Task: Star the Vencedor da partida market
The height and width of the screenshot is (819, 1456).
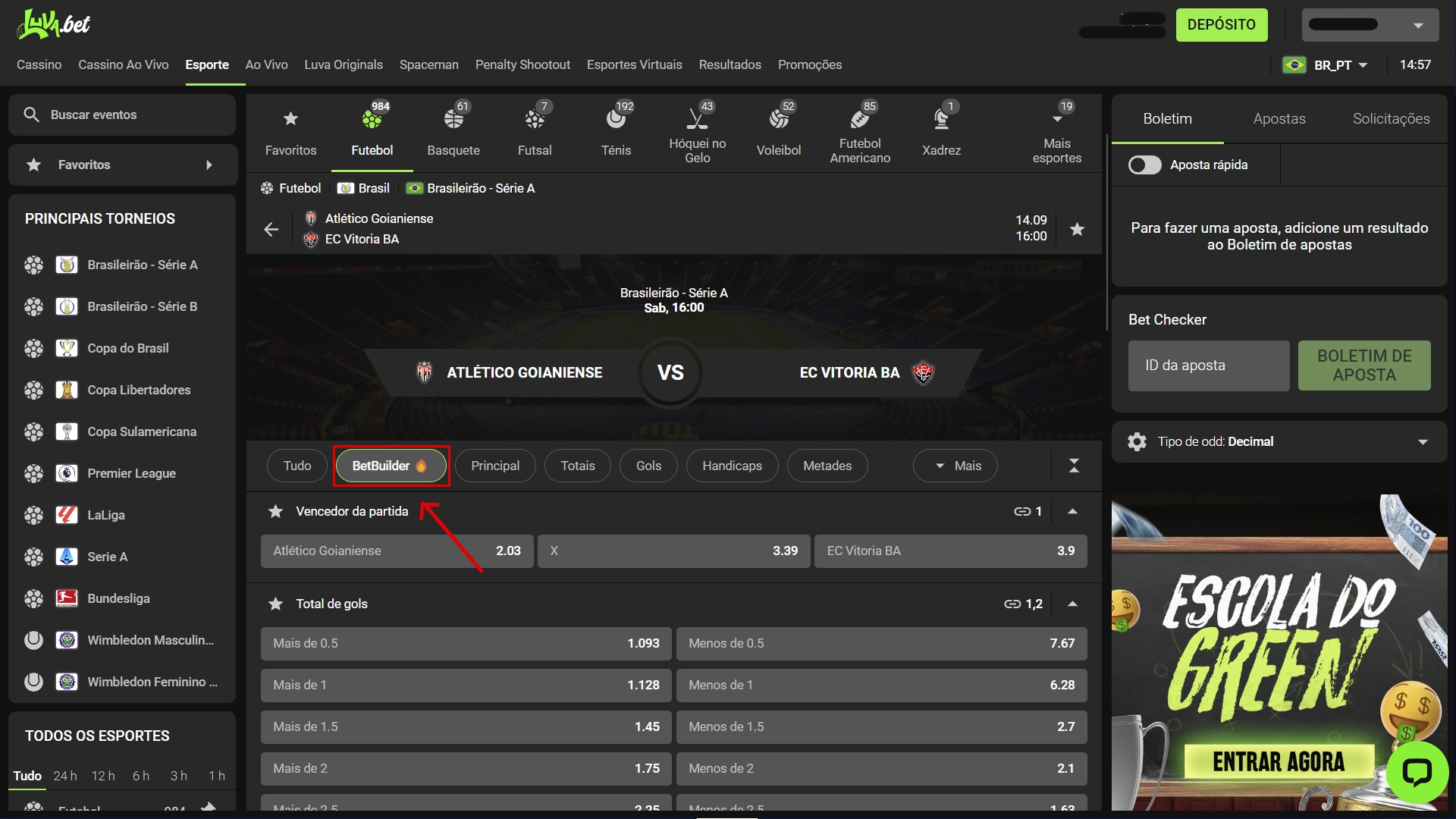Action: coord(276,512)
